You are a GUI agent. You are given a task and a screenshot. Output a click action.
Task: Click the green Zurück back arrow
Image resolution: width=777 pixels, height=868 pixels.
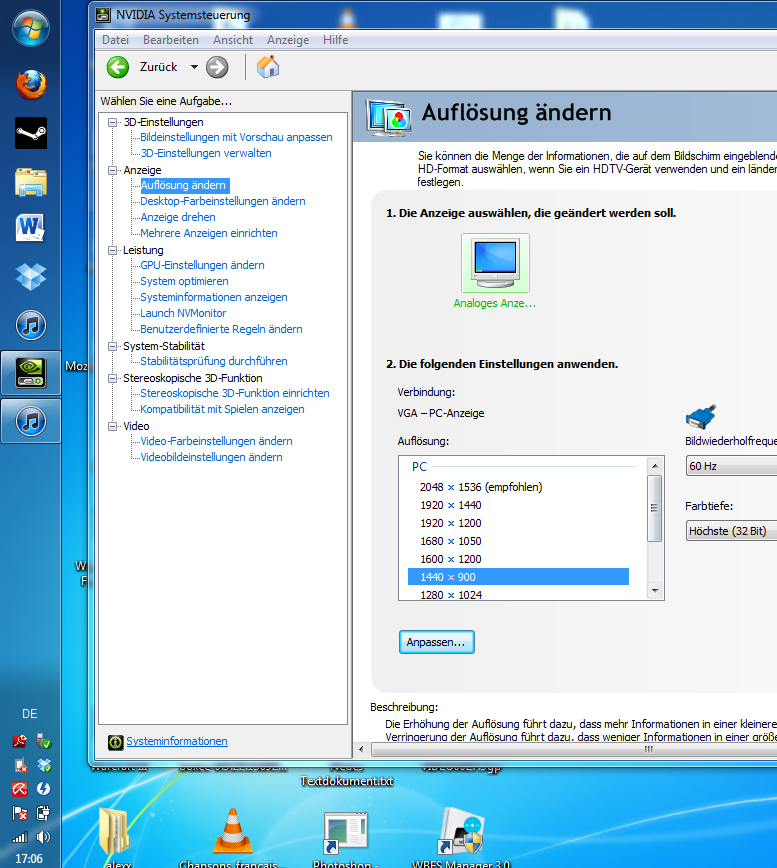pyautogui.click(x=118, y=68)
